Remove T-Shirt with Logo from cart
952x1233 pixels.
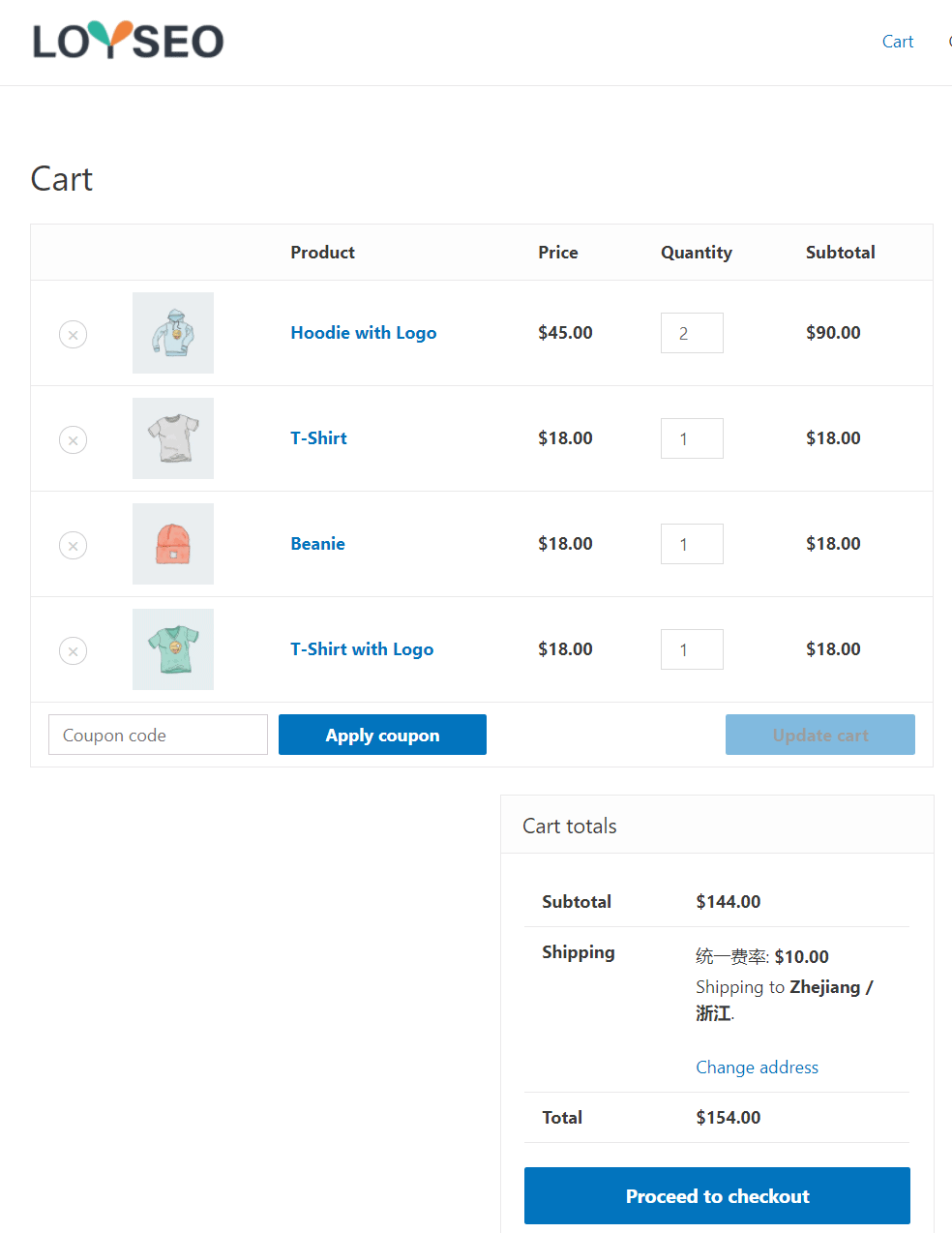(74, 650)
